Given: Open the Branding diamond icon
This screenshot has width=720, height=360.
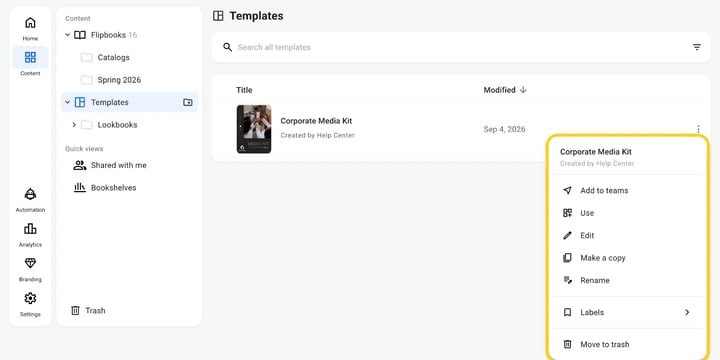Looking at the screenshot, I should pyautogui.click(x=30, y=263).
